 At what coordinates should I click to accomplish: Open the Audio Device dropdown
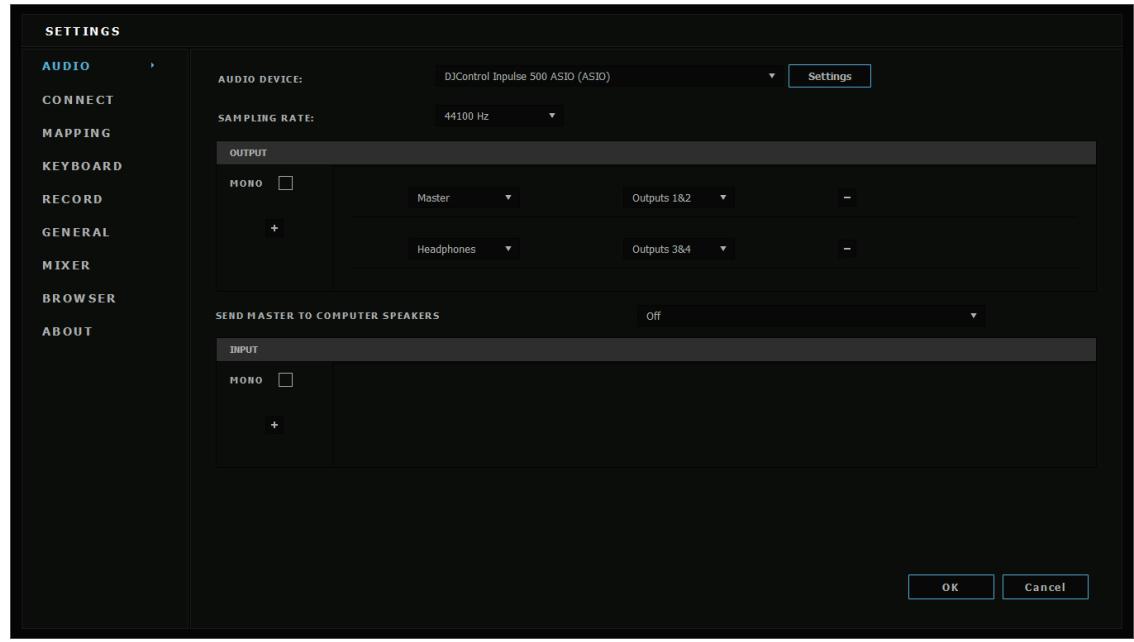click(x=608, y=76)
